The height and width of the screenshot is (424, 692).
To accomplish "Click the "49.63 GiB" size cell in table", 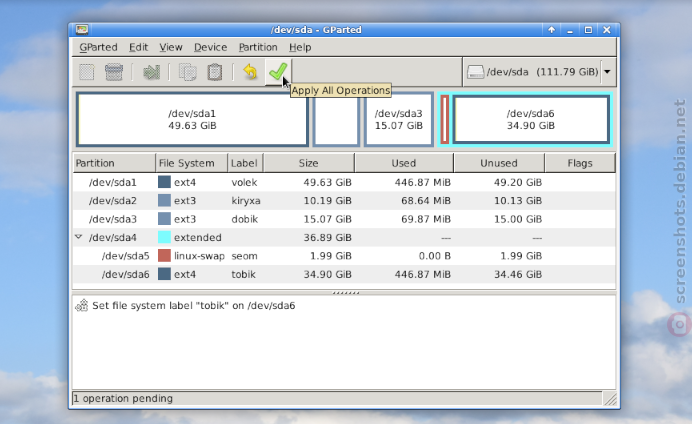I will click(x=327, y=182).
